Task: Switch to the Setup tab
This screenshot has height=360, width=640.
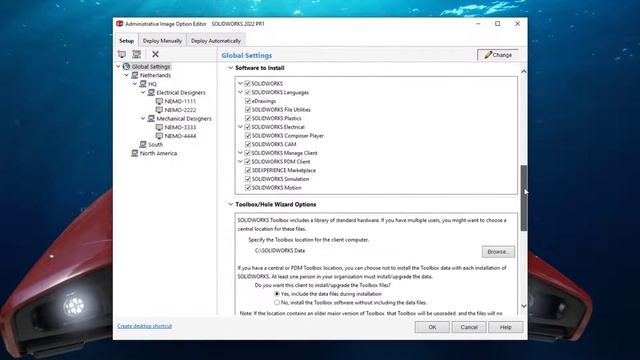Action: tap(127, 41)
